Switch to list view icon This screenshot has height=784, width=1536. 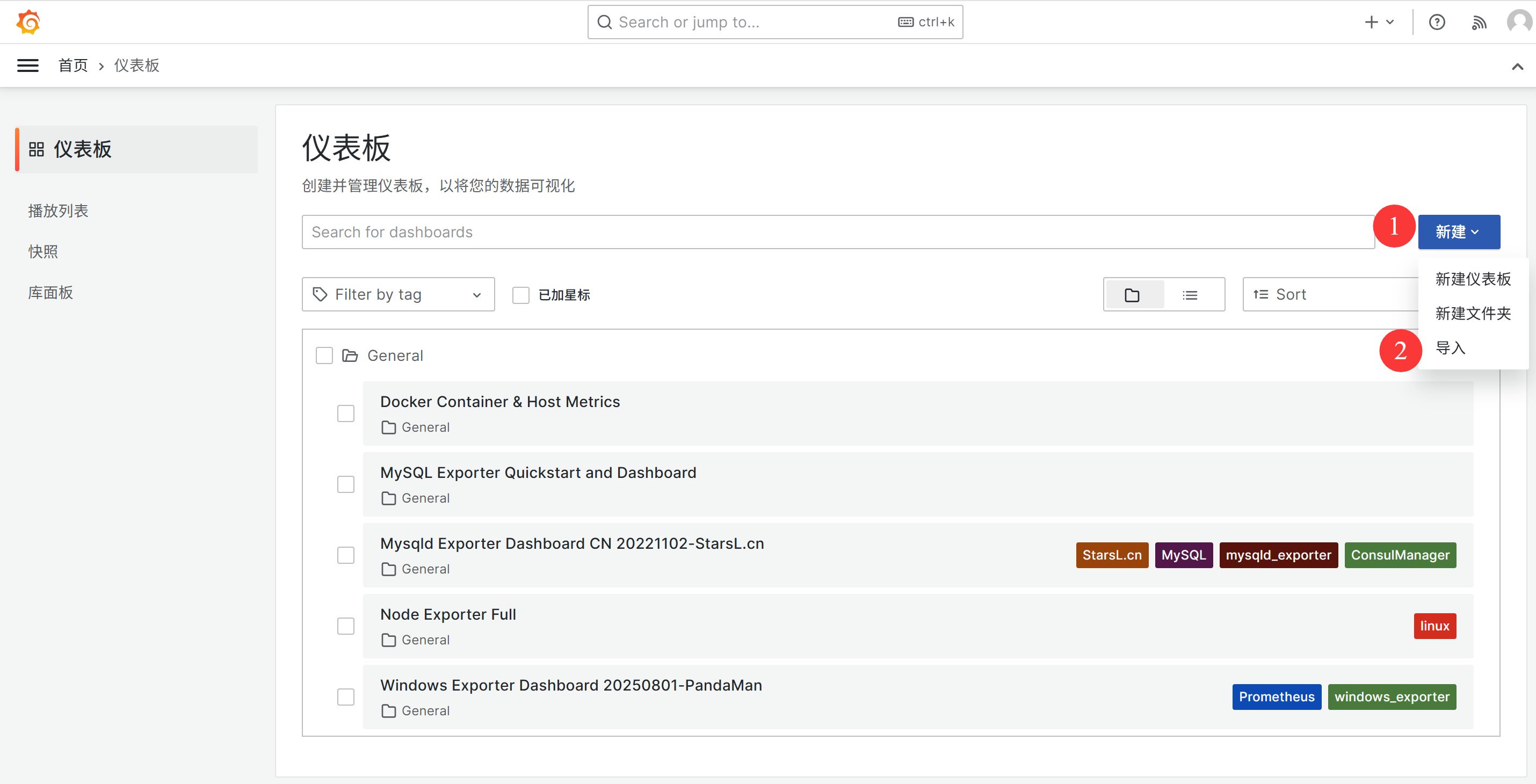(1190, 294)
